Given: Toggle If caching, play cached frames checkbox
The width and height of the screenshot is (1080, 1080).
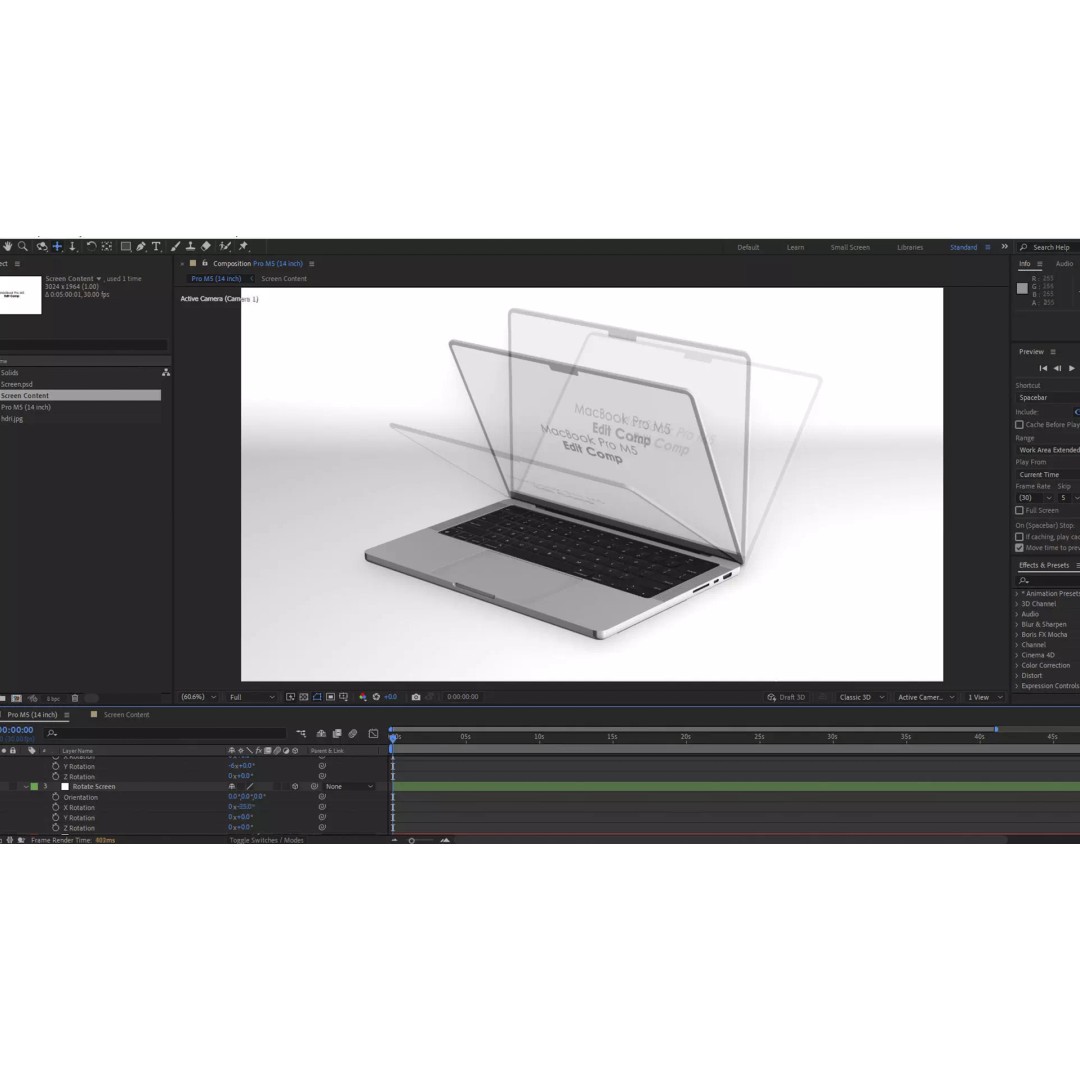Looking at the screenshot, I should click(1019, 537).
